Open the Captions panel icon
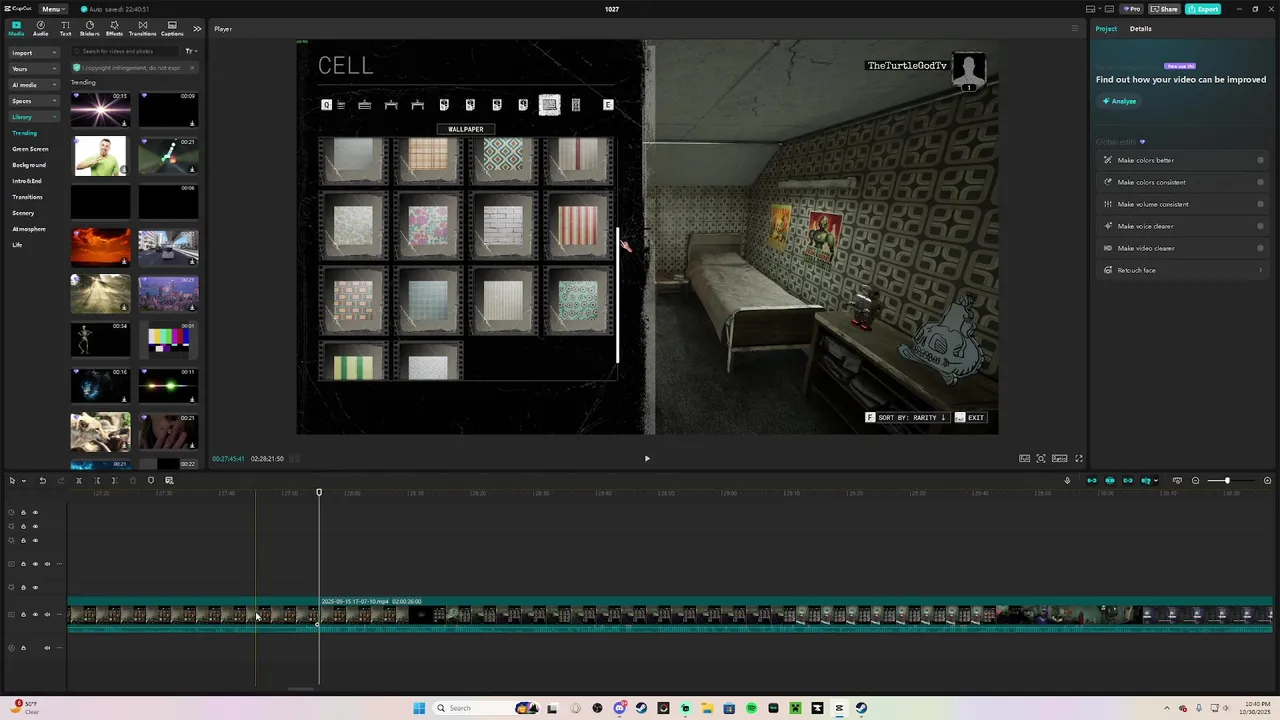 coord(172,28)
